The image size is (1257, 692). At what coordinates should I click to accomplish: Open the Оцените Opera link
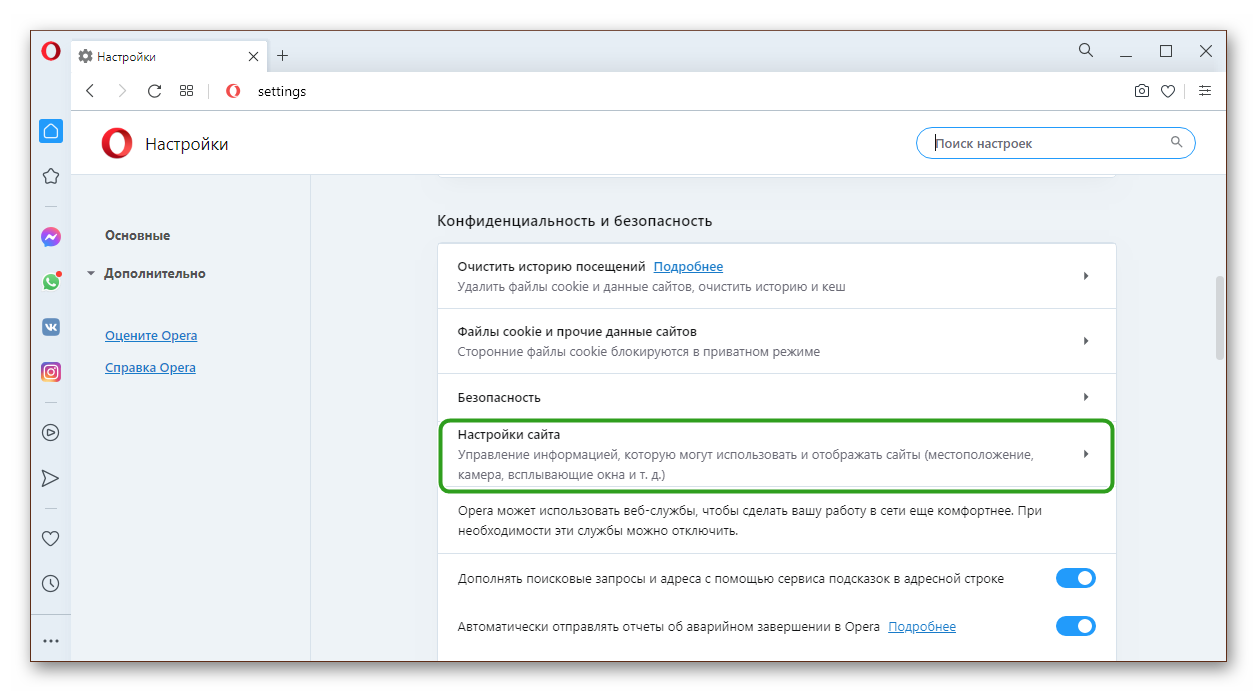151,336
